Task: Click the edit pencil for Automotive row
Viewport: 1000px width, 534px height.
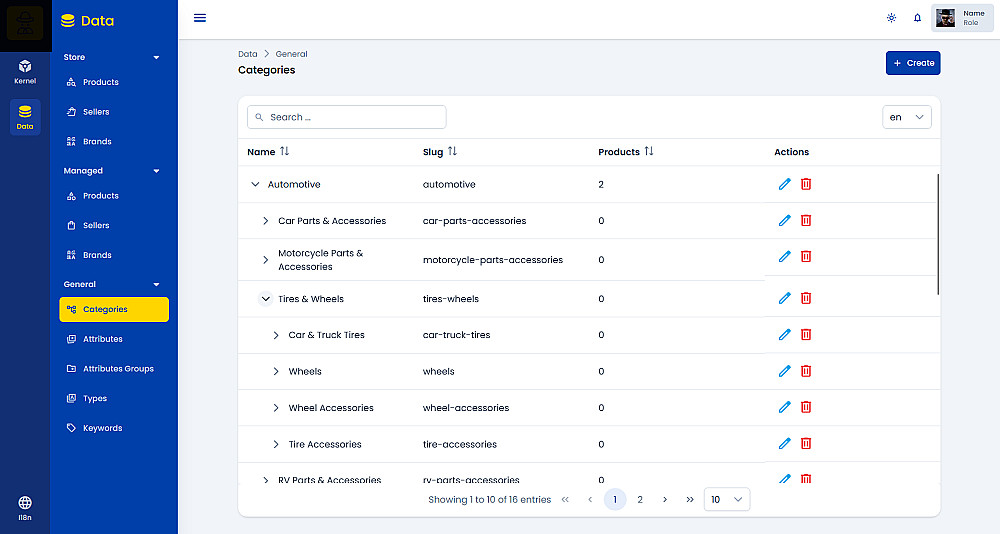Action: pos(784,184)
